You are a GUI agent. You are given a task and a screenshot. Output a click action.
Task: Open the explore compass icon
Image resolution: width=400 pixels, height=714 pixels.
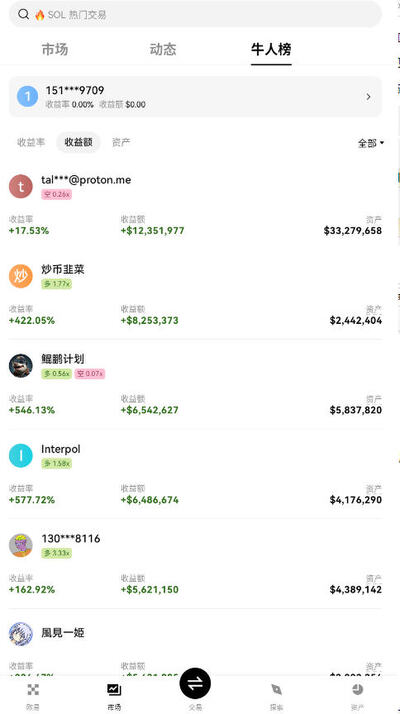pos(277,689)
